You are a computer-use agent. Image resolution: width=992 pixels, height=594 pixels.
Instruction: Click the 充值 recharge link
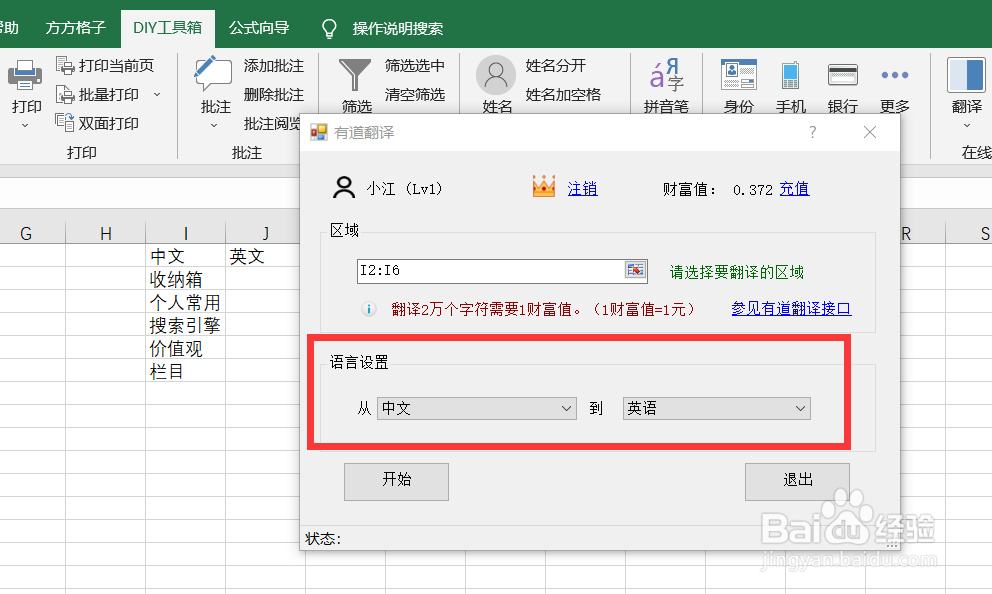[794, 189]
